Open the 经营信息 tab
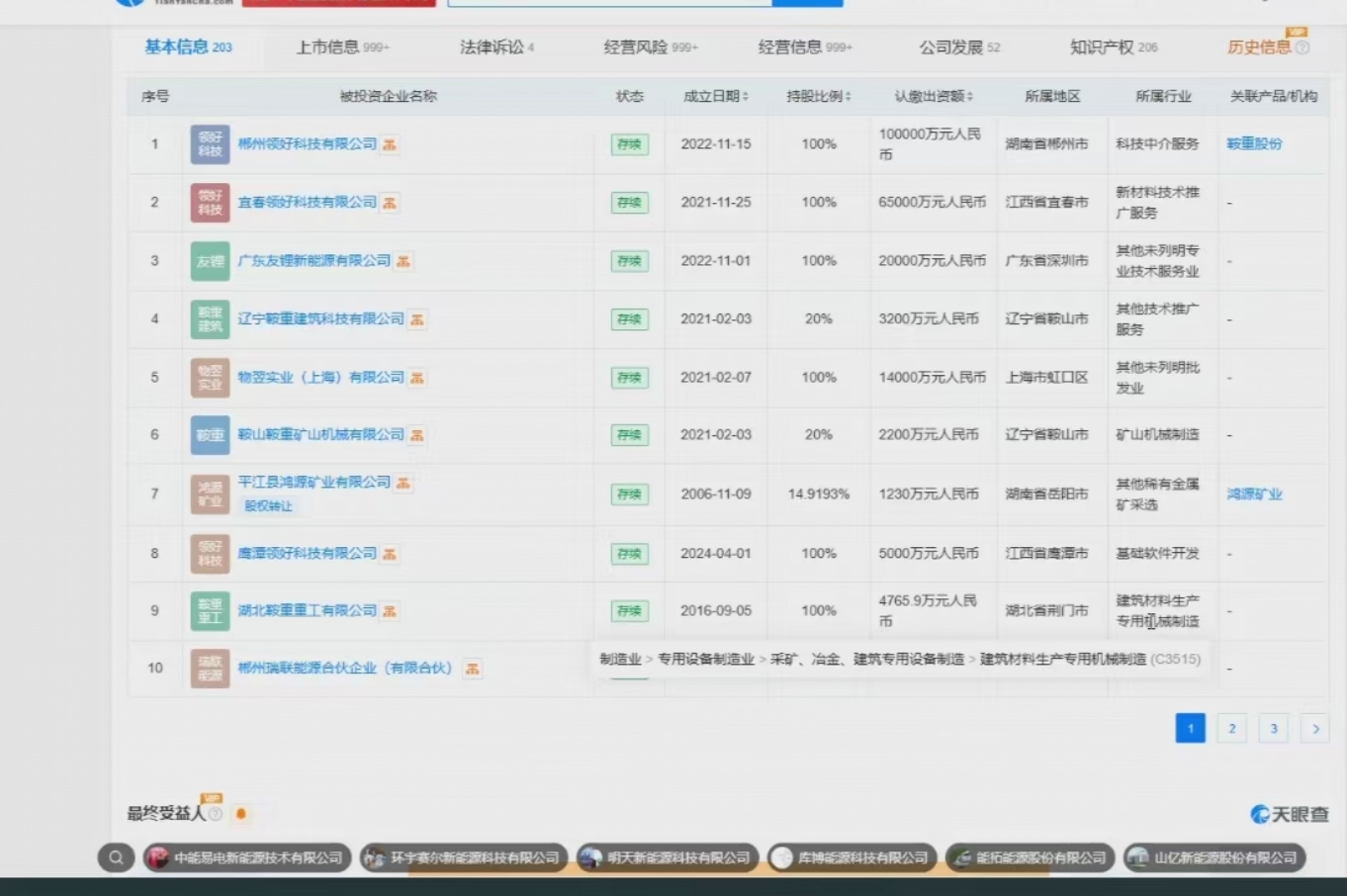Image resolution: width=1347 pixels, height=896 pixels. click(x=805, y=46)
